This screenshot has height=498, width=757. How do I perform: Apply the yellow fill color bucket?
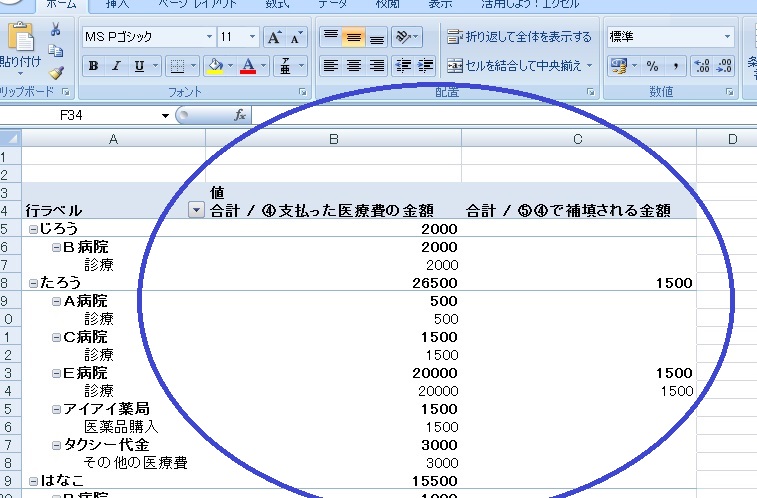coord(215,66)
